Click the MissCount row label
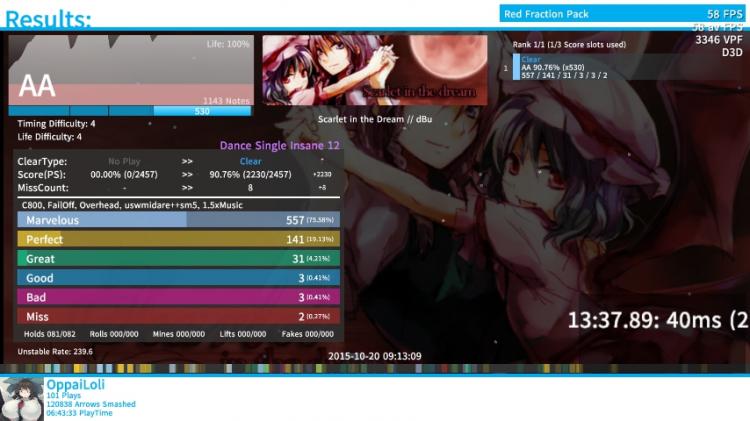The image size is (750, 421). [43, 188]
